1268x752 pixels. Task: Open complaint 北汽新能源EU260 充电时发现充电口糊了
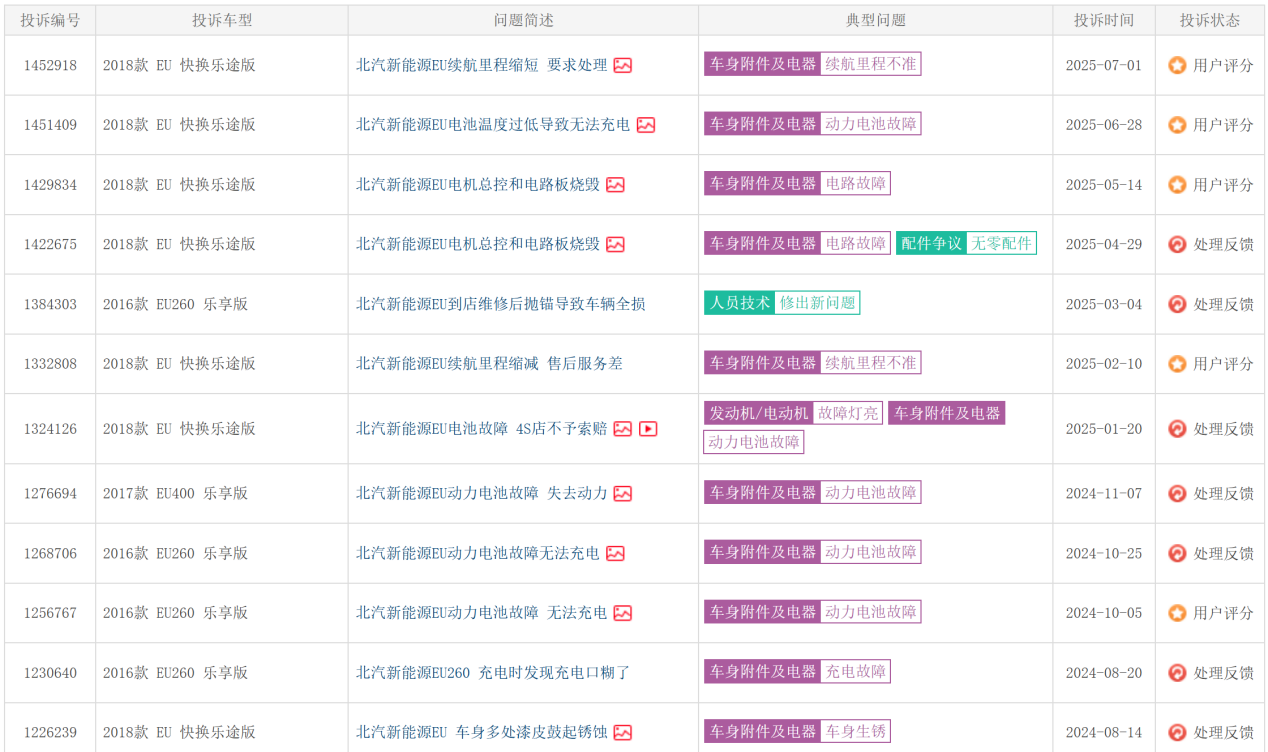pyautogui.click(x=493, y=673)
